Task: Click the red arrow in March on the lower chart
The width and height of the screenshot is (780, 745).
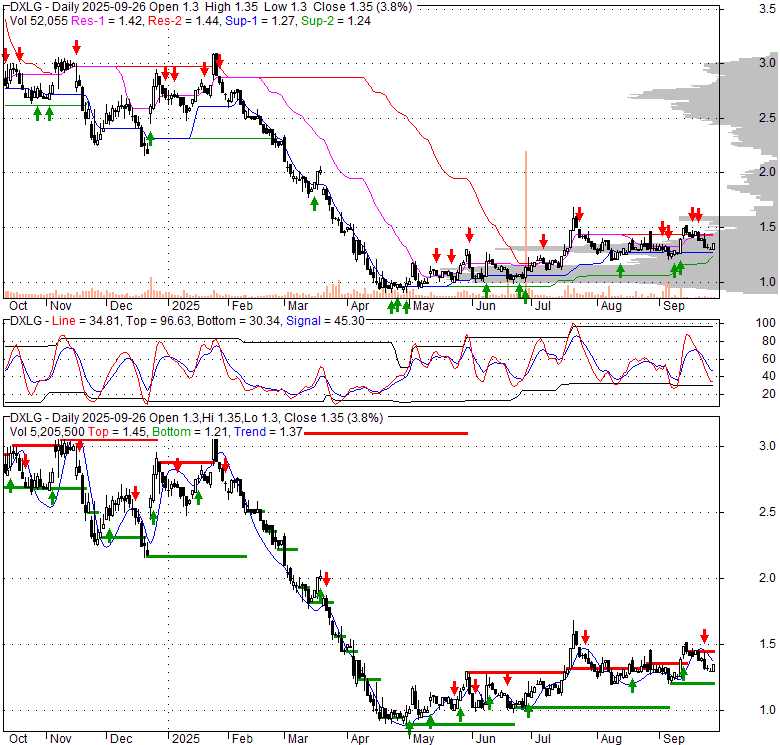Action: point(326,579)
